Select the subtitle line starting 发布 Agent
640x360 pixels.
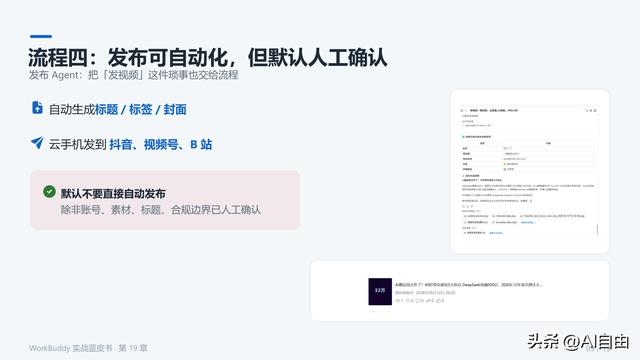click(133, 75)
